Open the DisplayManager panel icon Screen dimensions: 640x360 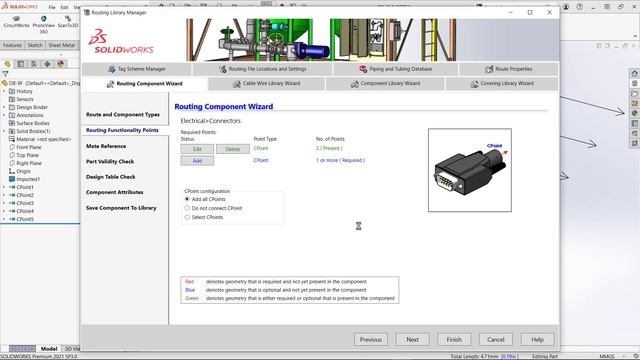pos(61,64)
